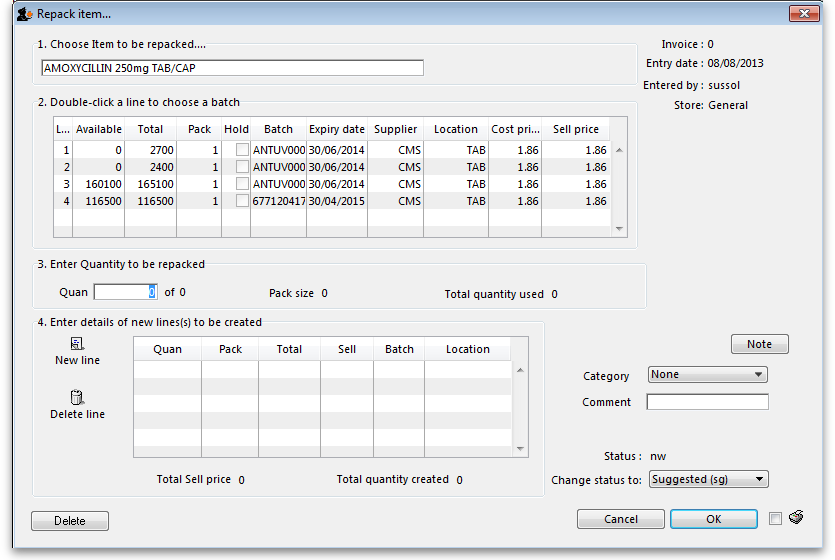Open the Category dropdown
This screenshot has height=560, width=835.
(x=707, y=375)
